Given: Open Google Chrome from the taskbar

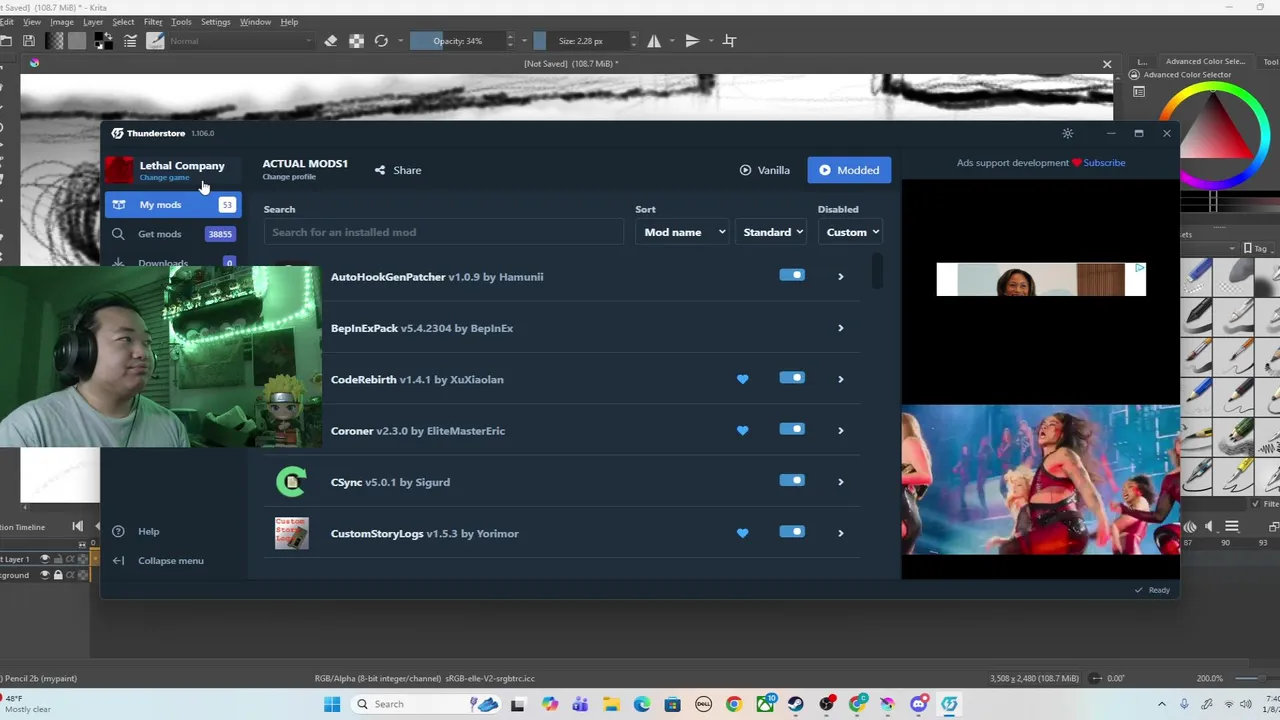Looking at the screenshot, I should click(733, 704).
